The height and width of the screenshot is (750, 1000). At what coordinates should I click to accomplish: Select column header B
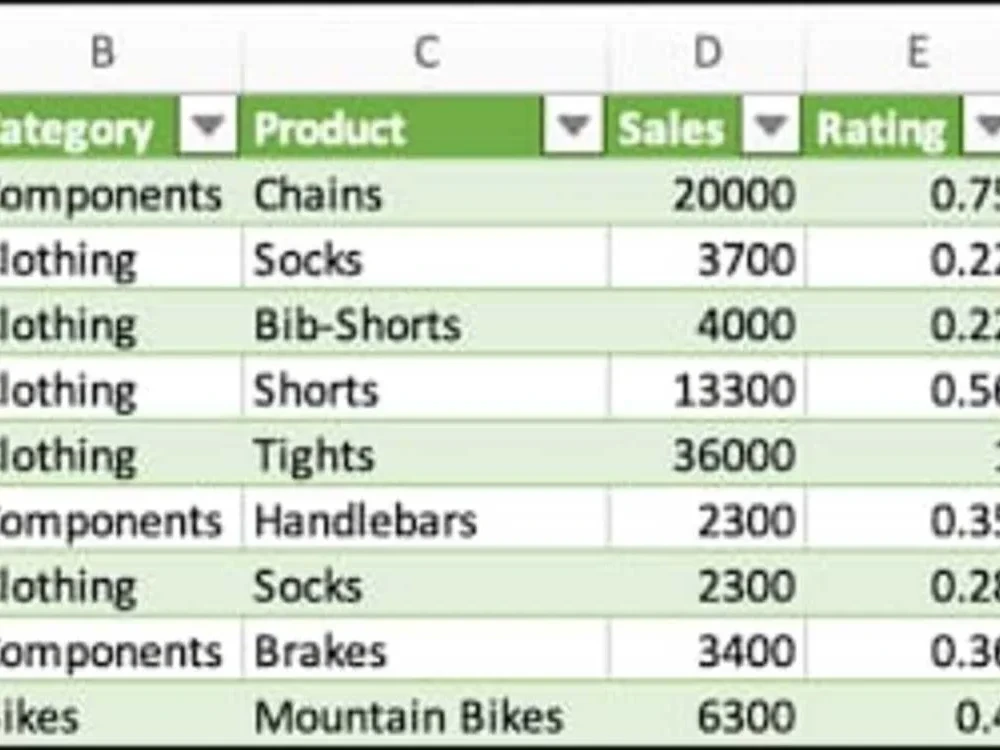point(103,52)
